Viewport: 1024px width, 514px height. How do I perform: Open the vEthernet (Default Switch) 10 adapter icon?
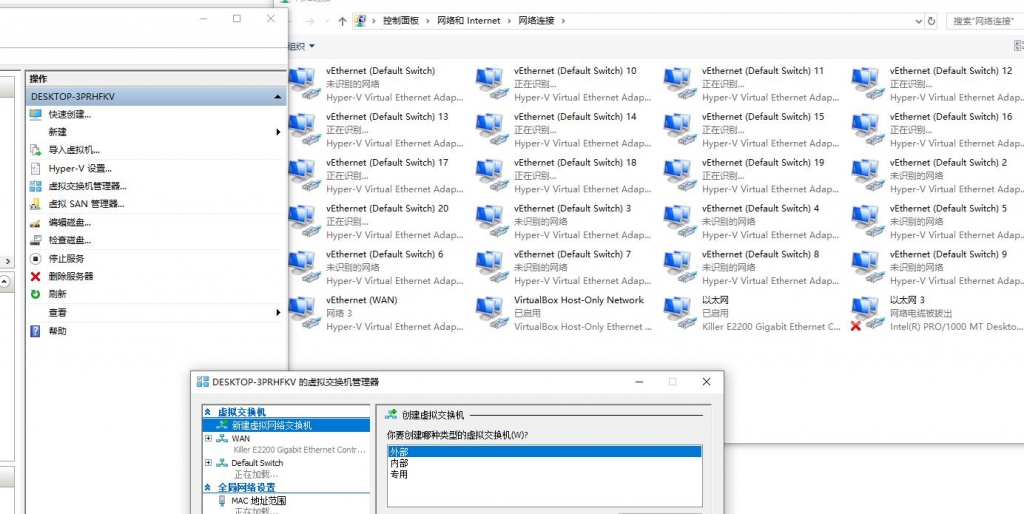[x=490, y=83]
